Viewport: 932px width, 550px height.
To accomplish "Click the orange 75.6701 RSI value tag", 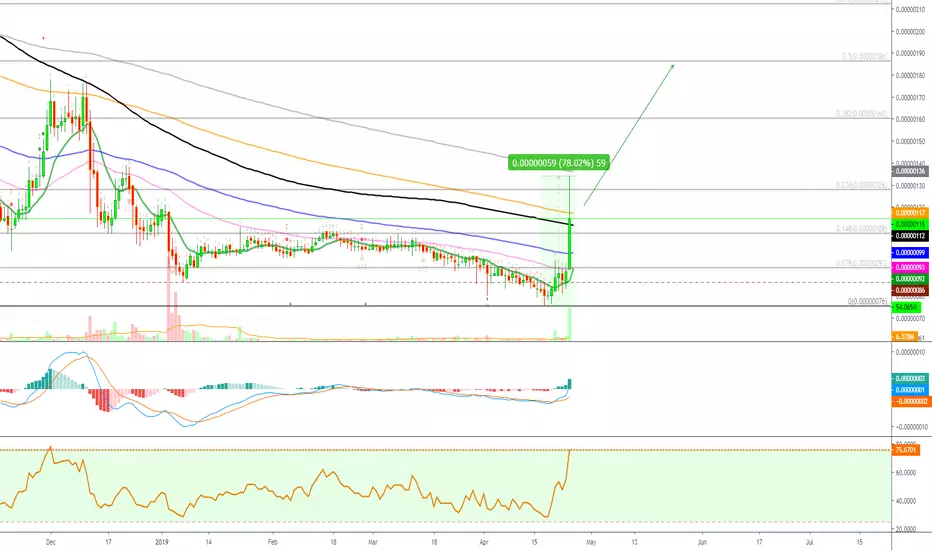I will click(906, 450).
